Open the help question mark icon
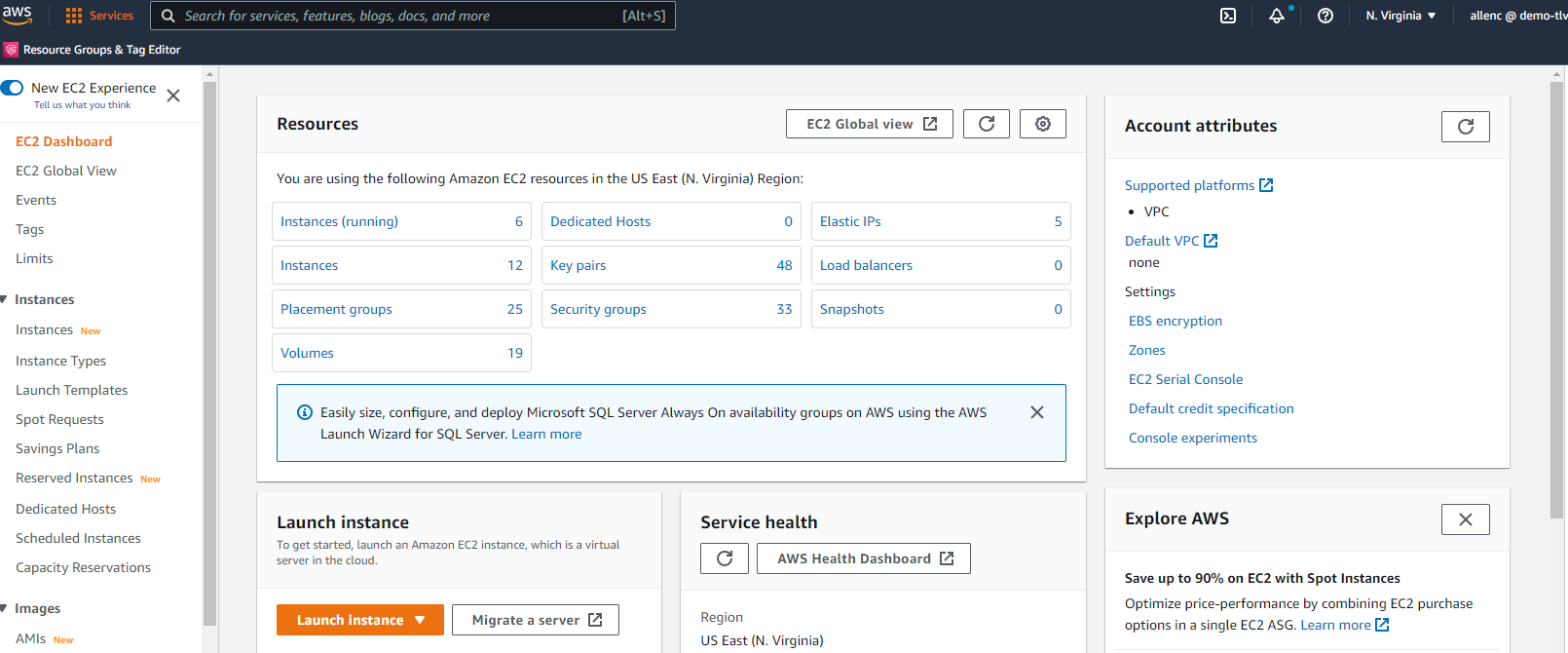The height and width of the screenshot is (653, 1568). (x=1325, y=16)
